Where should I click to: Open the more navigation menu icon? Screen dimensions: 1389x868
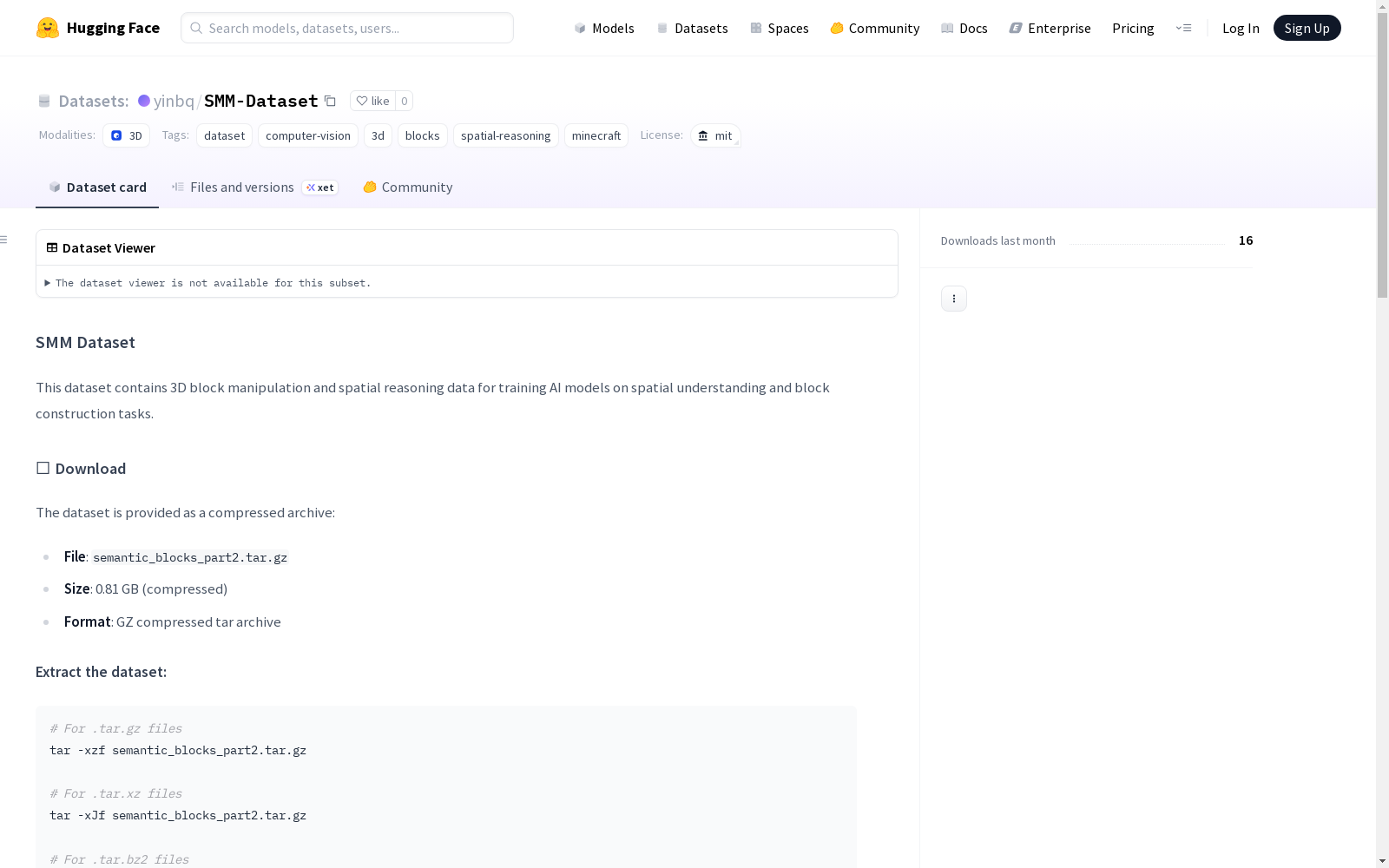click(x=1183, y=28)
